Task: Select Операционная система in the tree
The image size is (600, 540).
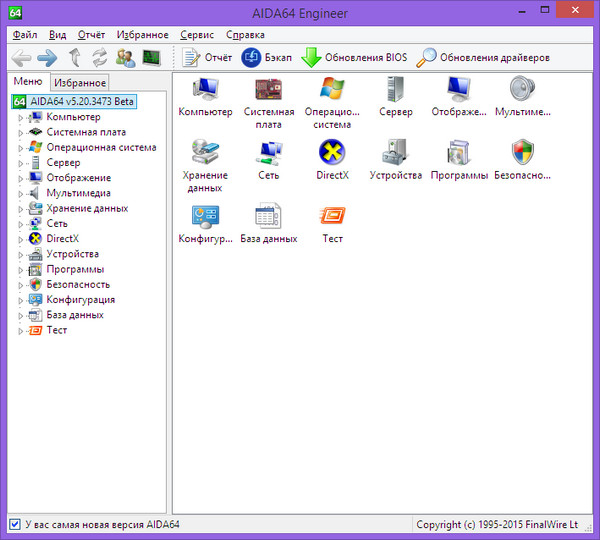Action: [101, 147]
